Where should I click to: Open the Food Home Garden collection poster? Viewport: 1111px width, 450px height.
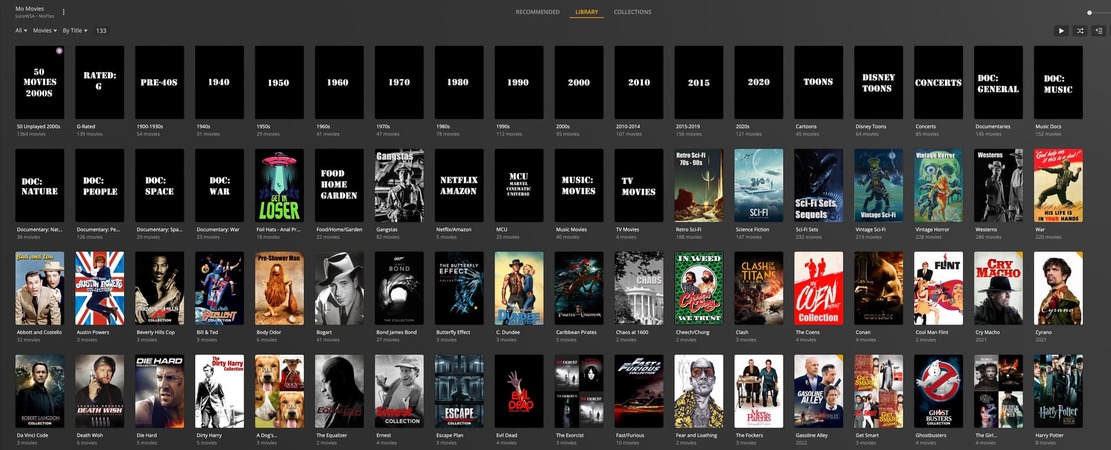coord(339,185)
